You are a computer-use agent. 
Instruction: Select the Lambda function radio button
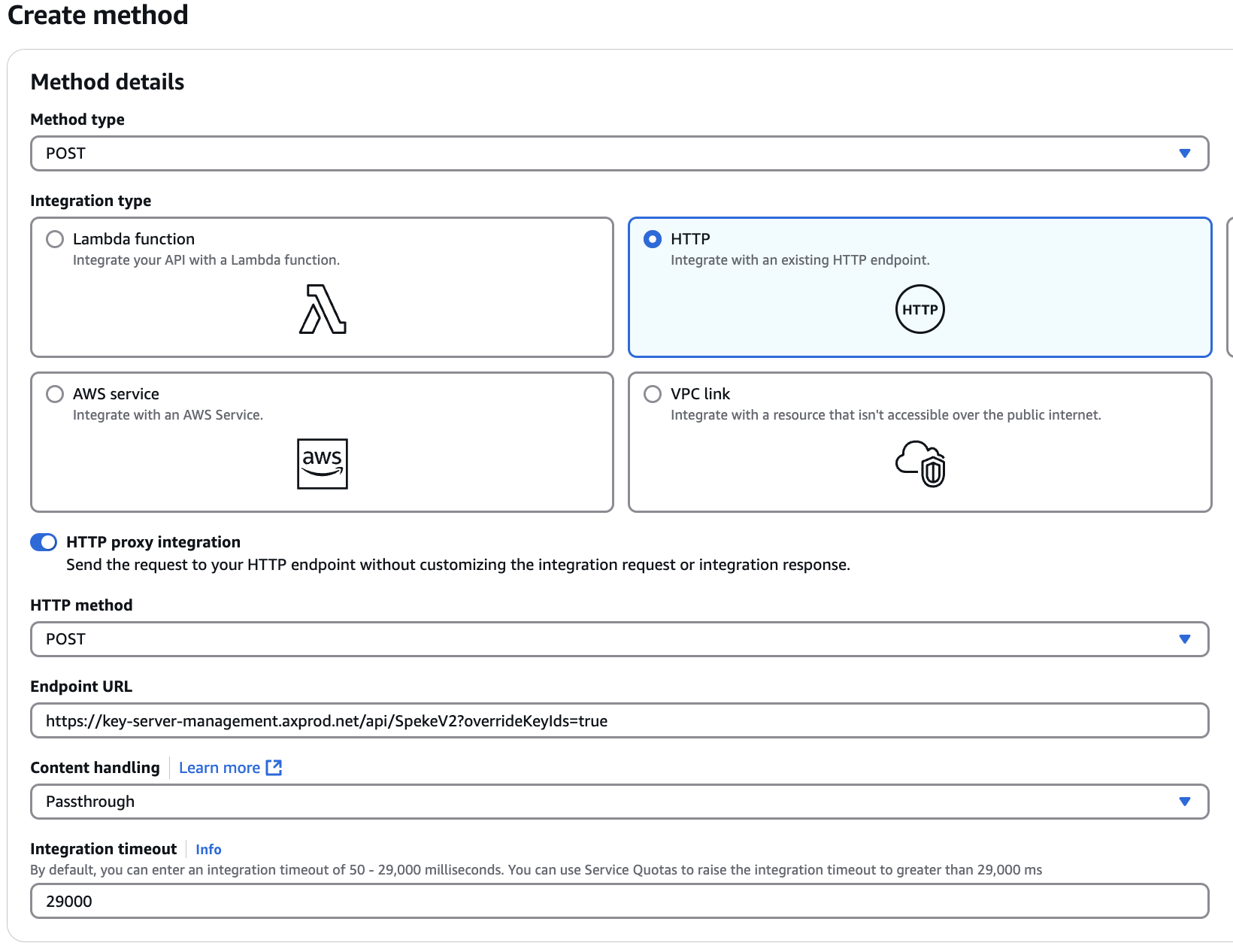pyautogui.click(x=54, y=239)
